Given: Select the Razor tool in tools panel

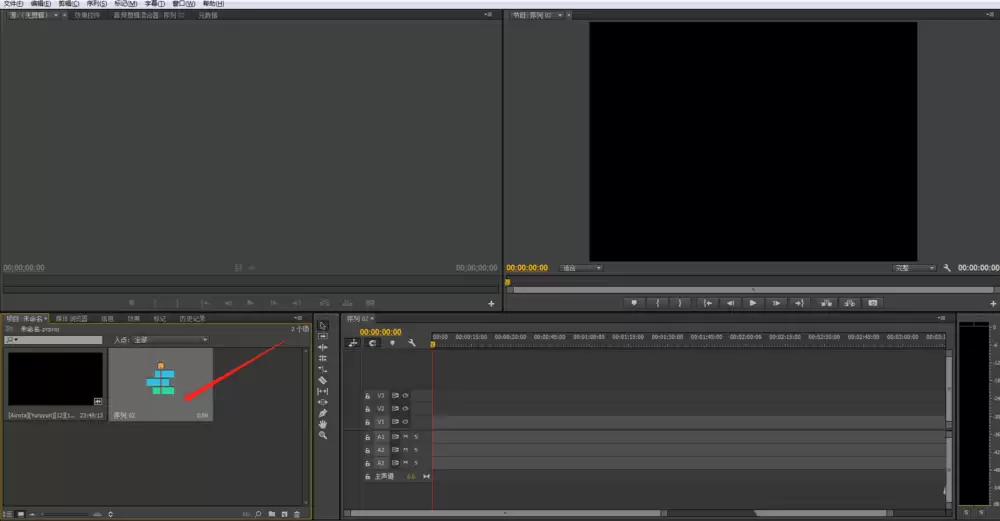Looking at the screenshot, I should [323, 380].
